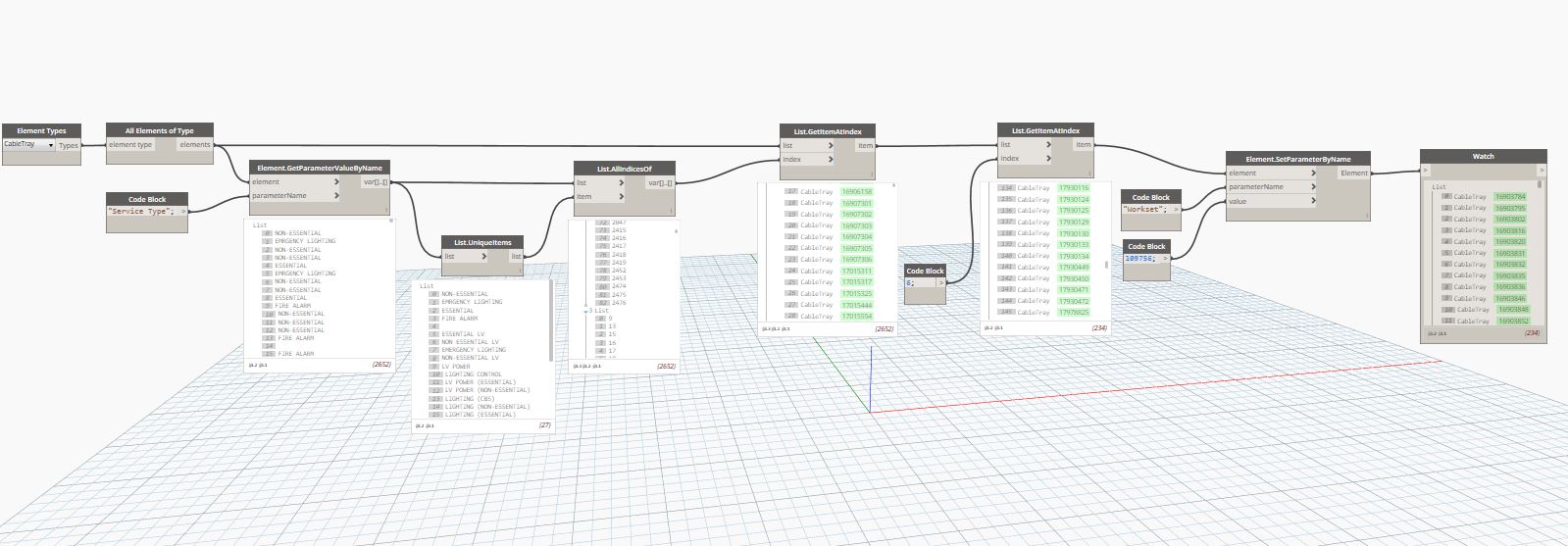
Task: Collapse the '3 List' sublist arrow
Action: coord(585,311)
